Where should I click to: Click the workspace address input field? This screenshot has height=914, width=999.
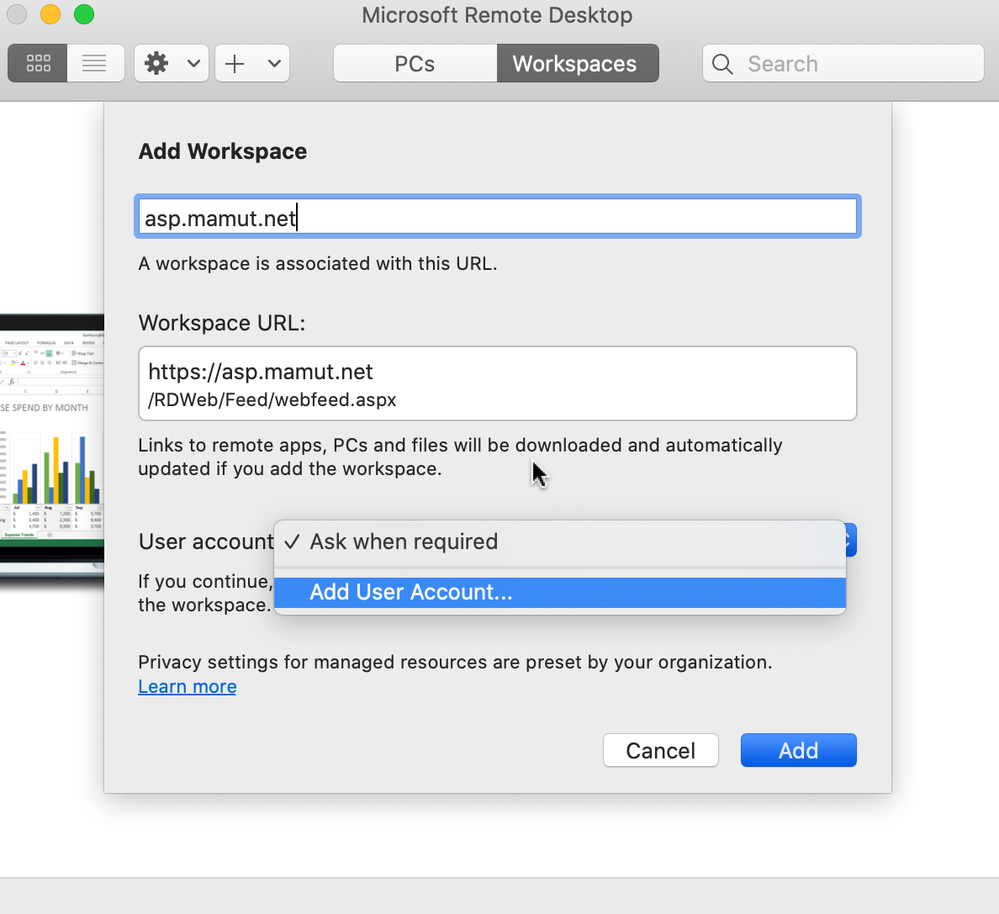(498, 217)
